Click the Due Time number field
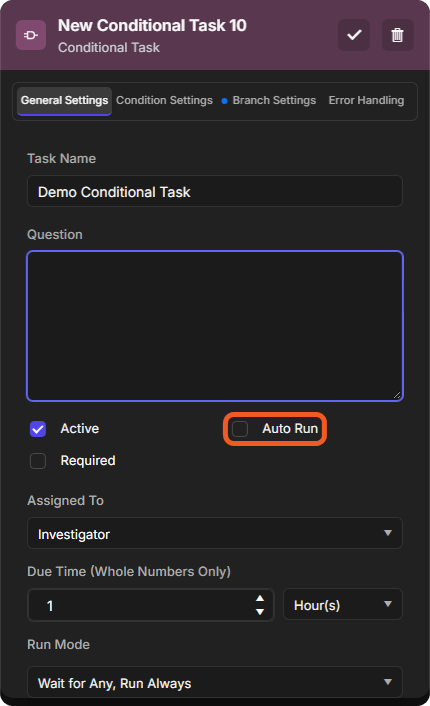 pyautogui.click(x=150, y=605)
